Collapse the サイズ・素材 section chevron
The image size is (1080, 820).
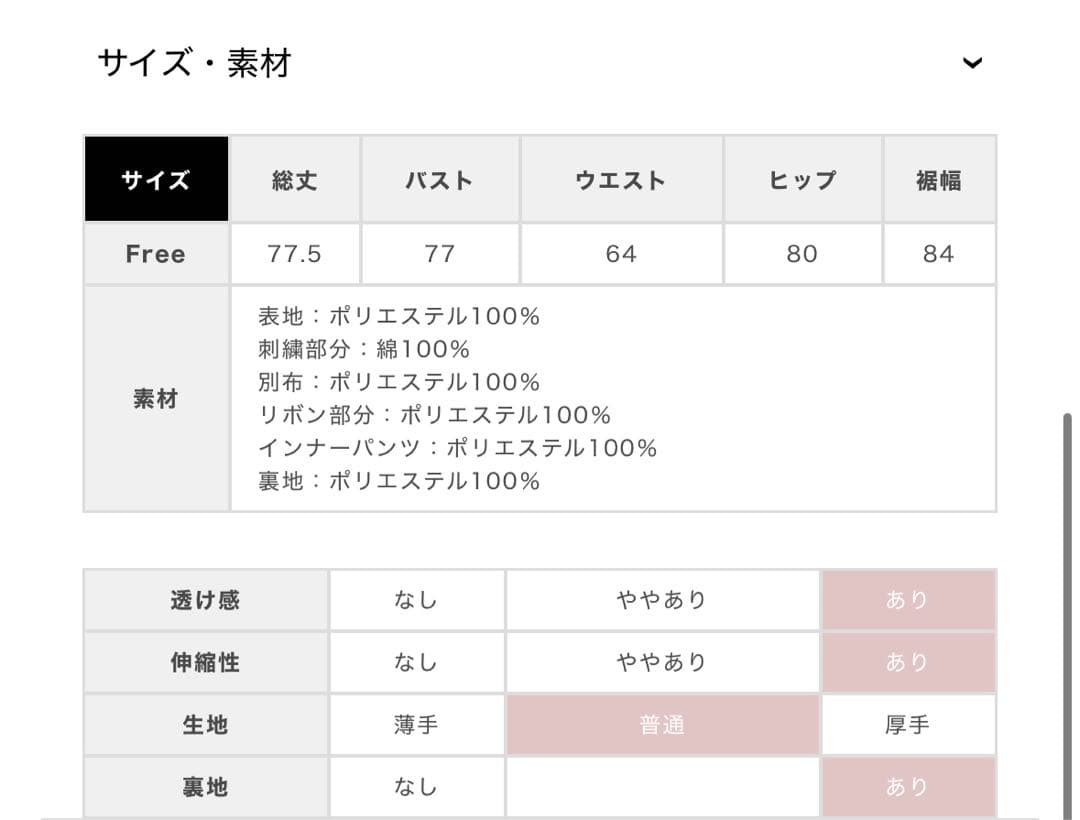click(971, 63)
